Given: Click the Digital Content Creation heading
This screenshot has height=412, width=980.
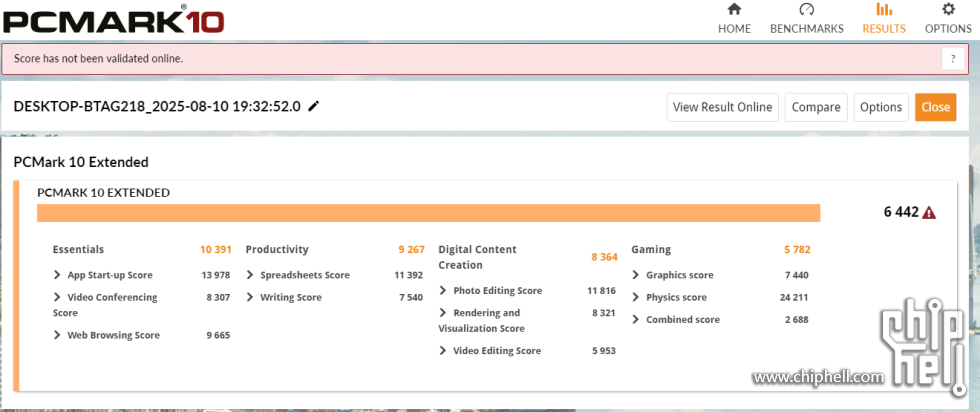Looking at the screenshot, I should (478, 257).
